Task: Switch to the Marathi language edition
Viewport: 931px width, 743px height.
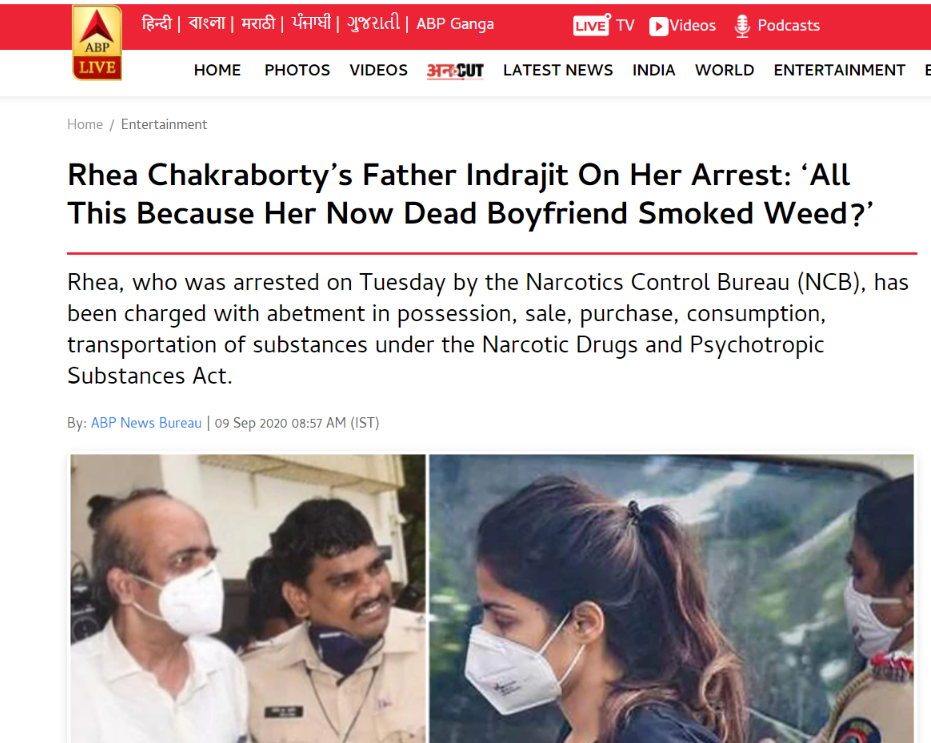Action: coord(258,23)
